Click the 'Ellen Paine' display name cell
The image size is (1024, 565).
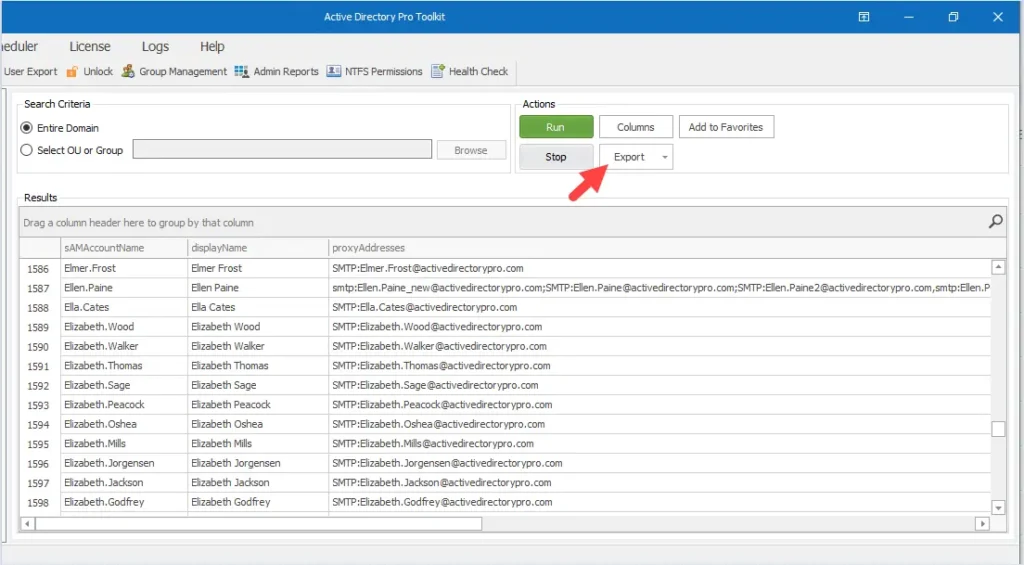[258, 287]
